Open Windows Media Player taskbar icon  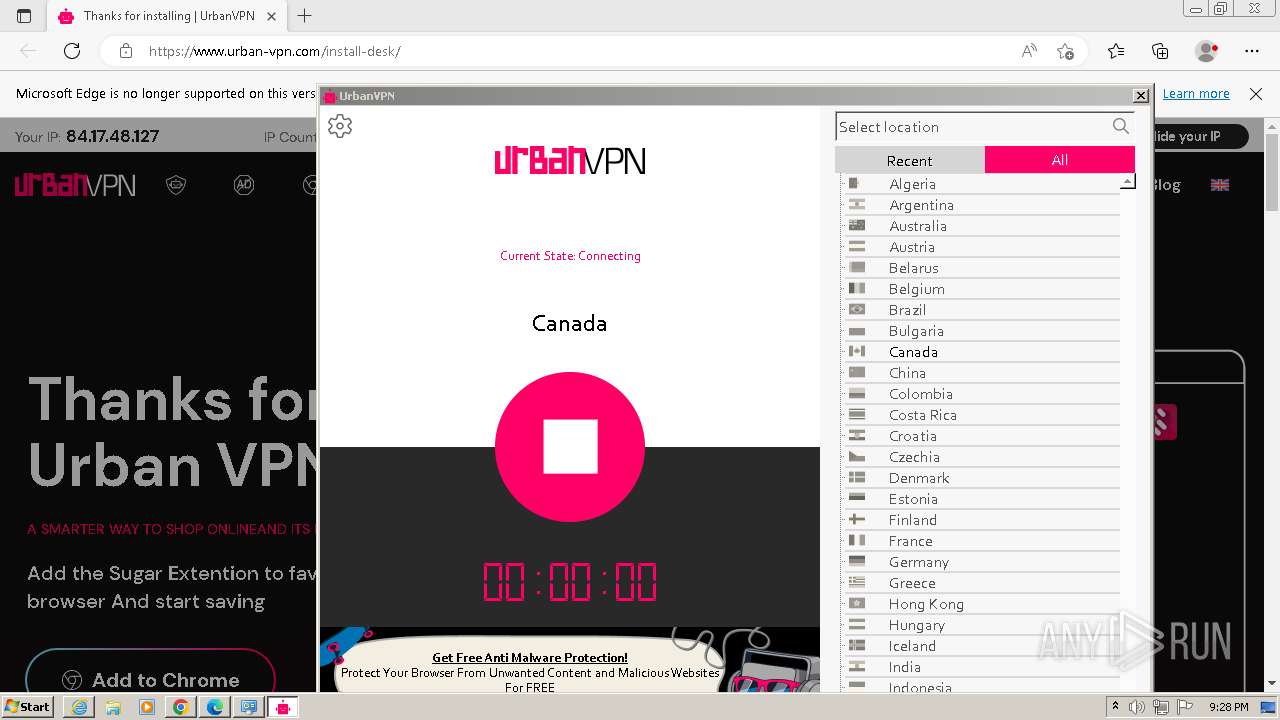click(147, 707)
